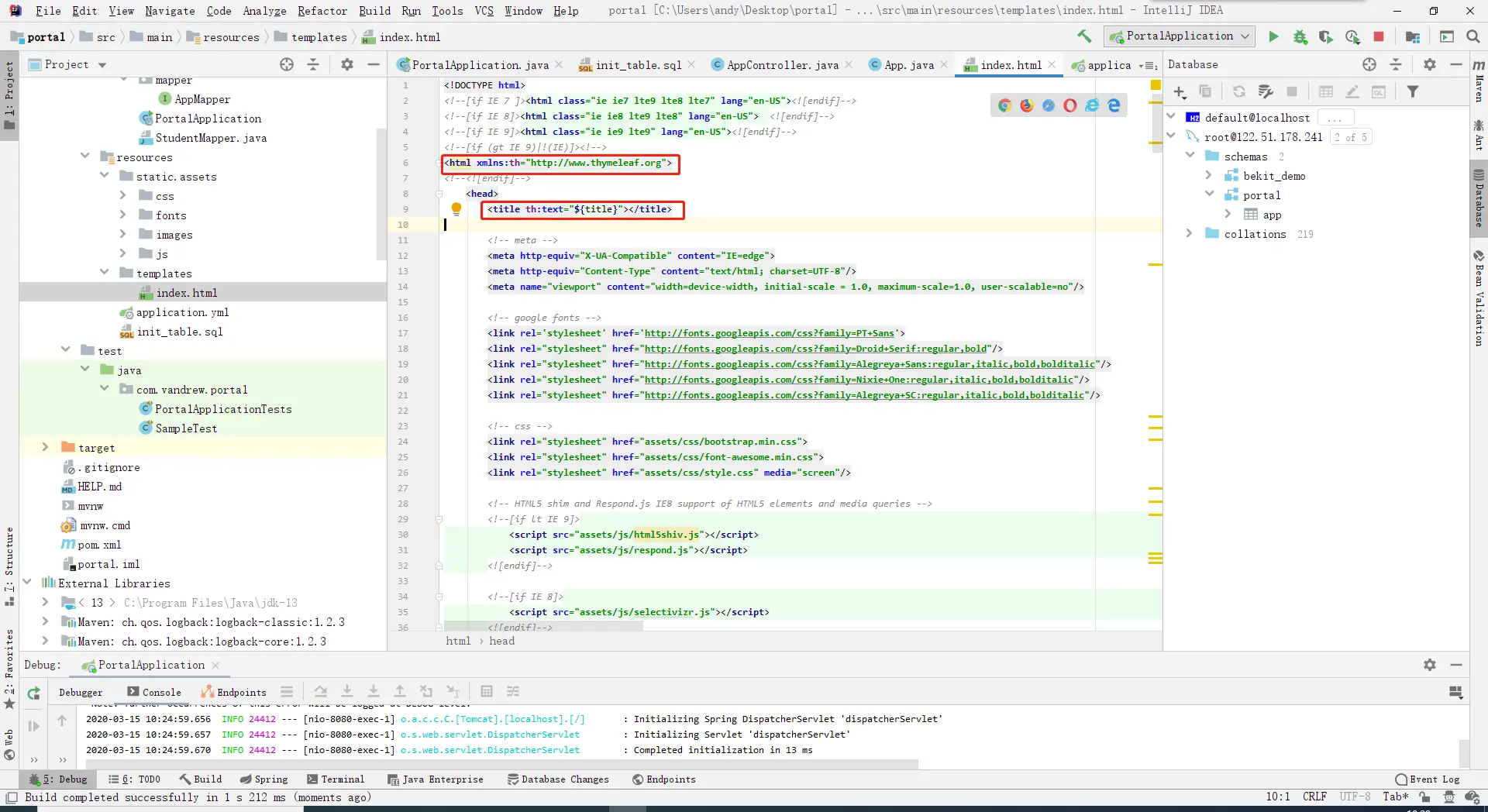Click the yellow intention lightbulb icon
Screen dimensions: 1488x812
(x=456, y=208)
